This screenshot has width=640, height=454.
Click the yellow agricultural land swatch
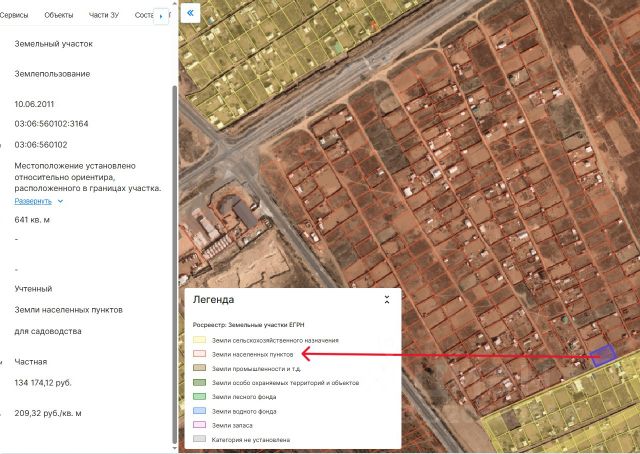pyautogui.click(x=199, y=340)
